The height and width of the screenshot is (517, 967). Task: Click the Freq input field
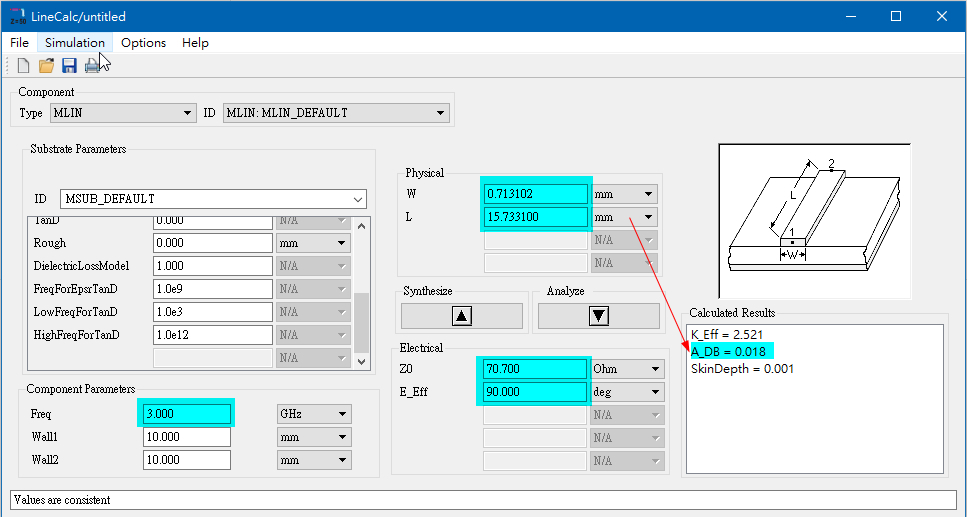187,414
